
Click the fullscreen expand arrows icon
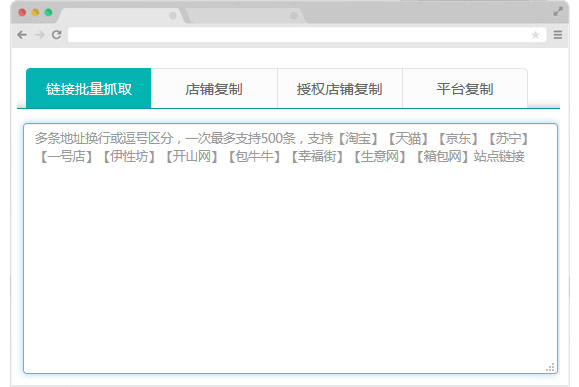click(x=558, y=12)
